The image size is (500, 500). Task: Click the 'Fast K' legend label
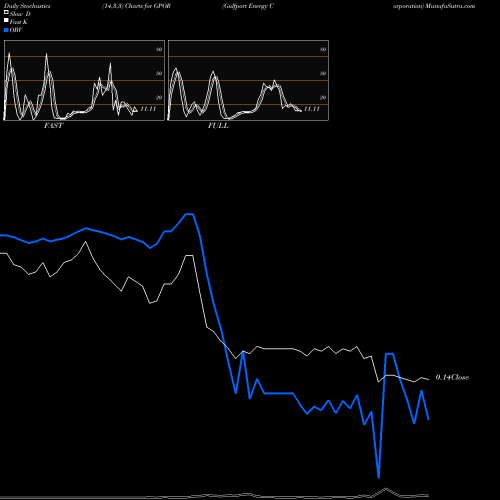tap(19, 22)
